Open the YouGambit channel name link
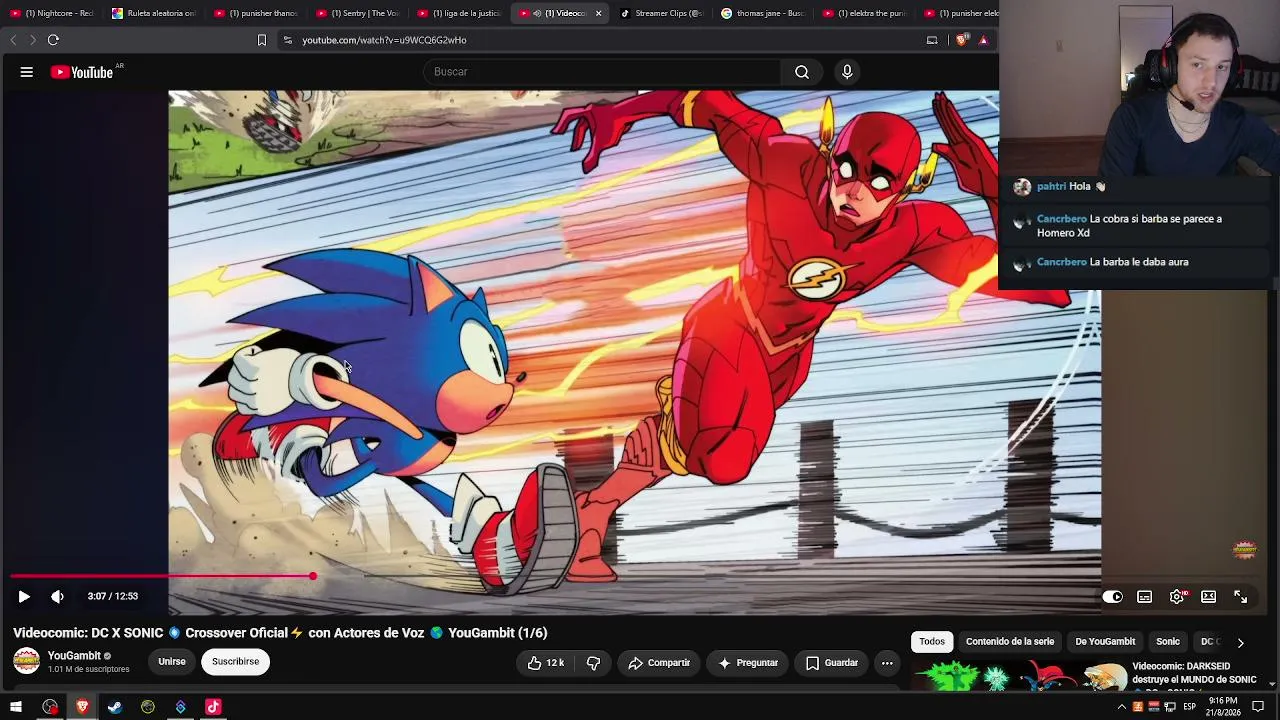Screen dimensions: 1280x720 pyautogui.click(x=74, y=656)
